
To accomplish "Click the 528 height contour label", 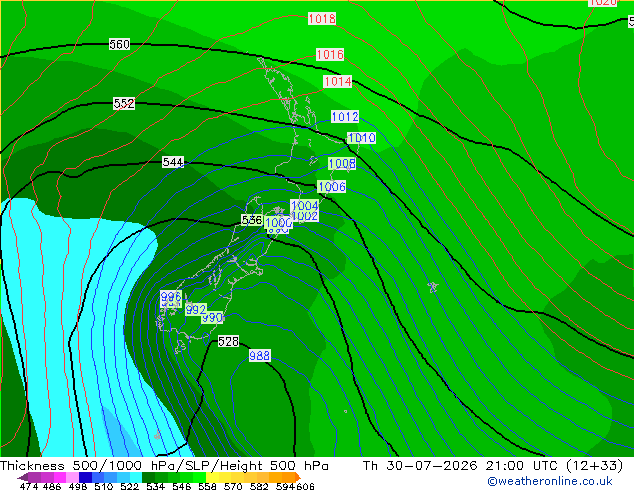I will 228,342.
